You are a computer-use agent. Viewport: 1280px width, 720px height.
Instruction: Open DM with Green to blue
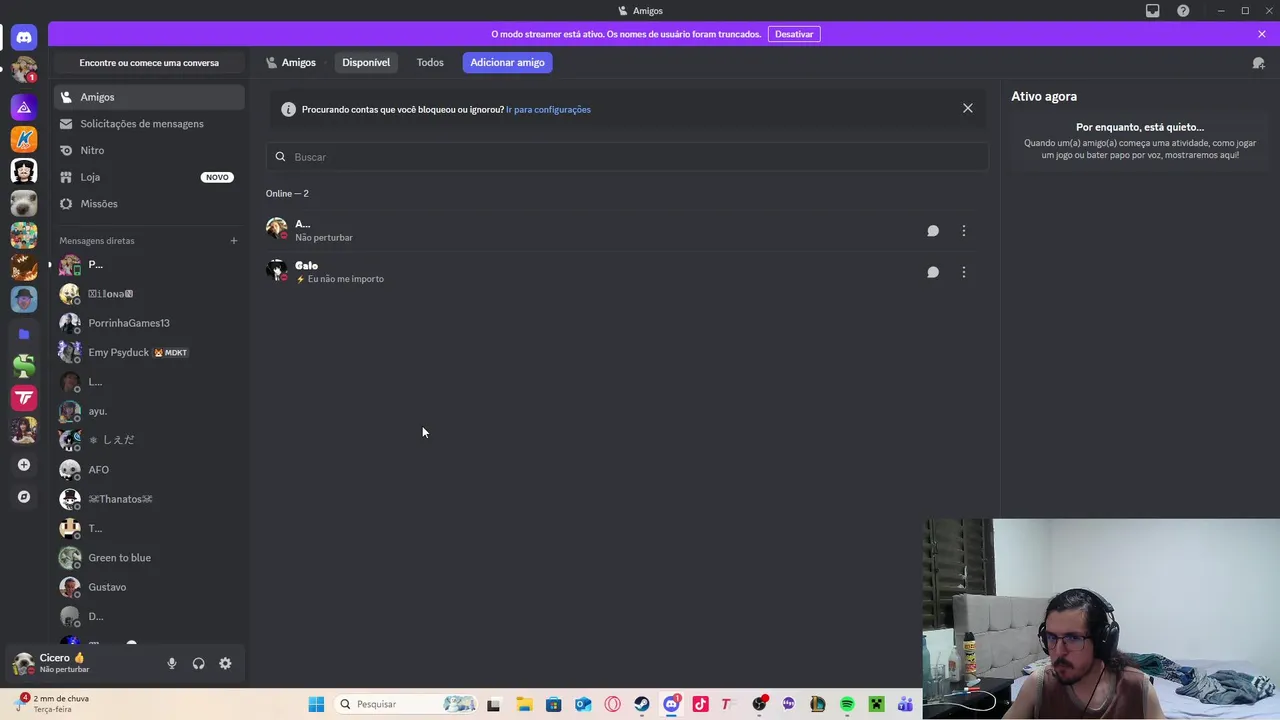(x=149, y=558)
